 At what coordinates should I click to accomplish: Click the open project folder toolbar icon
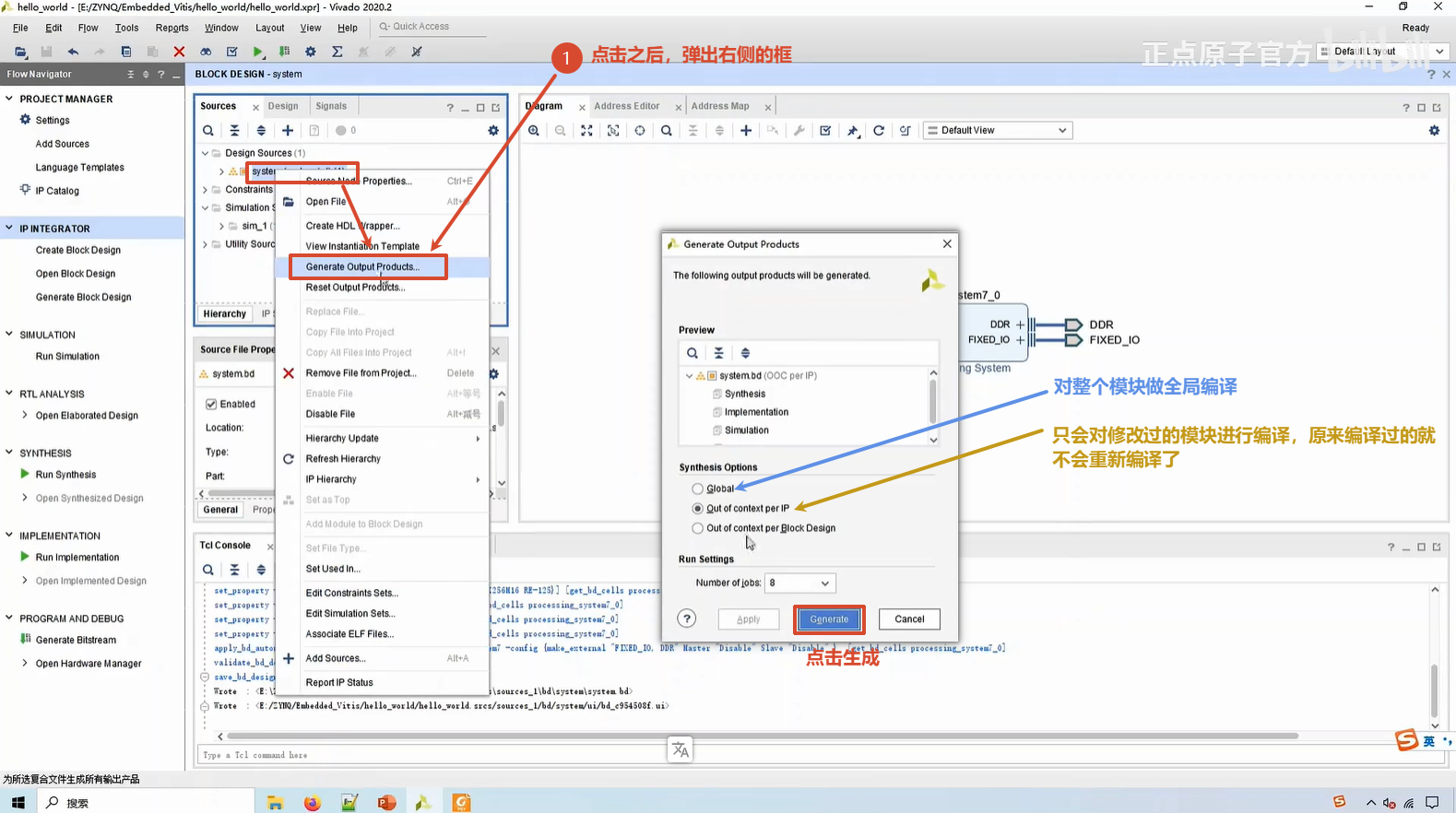pos(20,52)
